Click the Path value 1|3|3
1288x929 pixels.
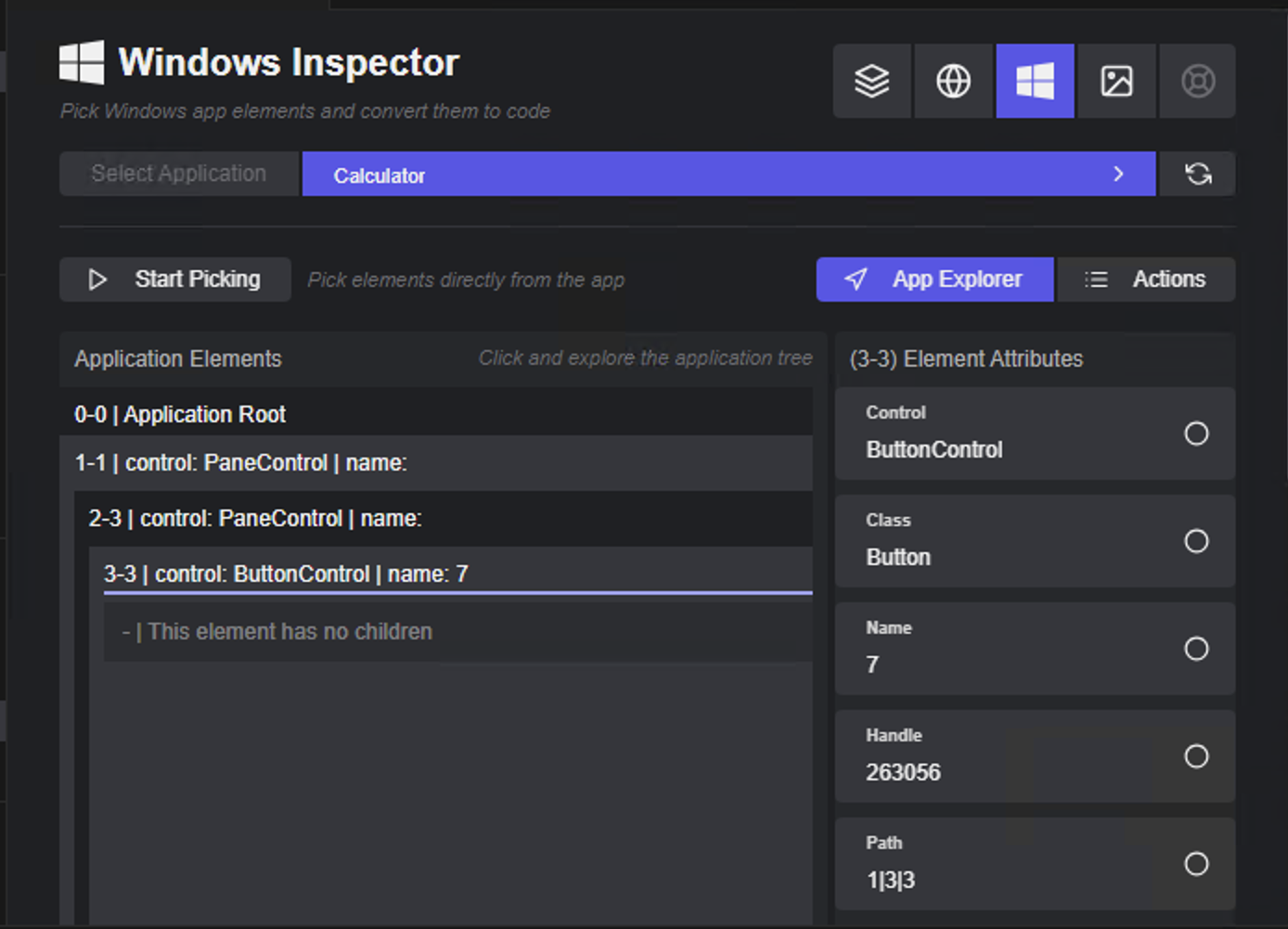coord(890,881)
